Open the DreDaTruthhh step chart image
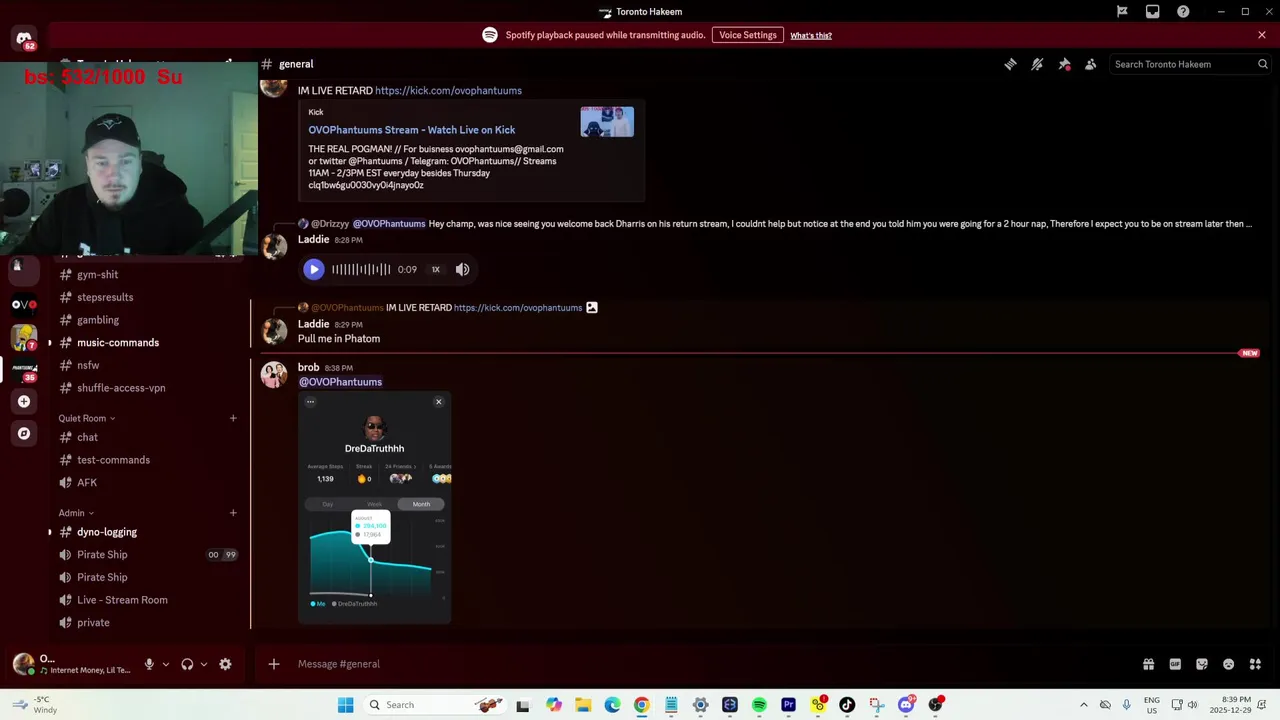This screenshot has width=1280, height=720. click(x=375, y=508)
